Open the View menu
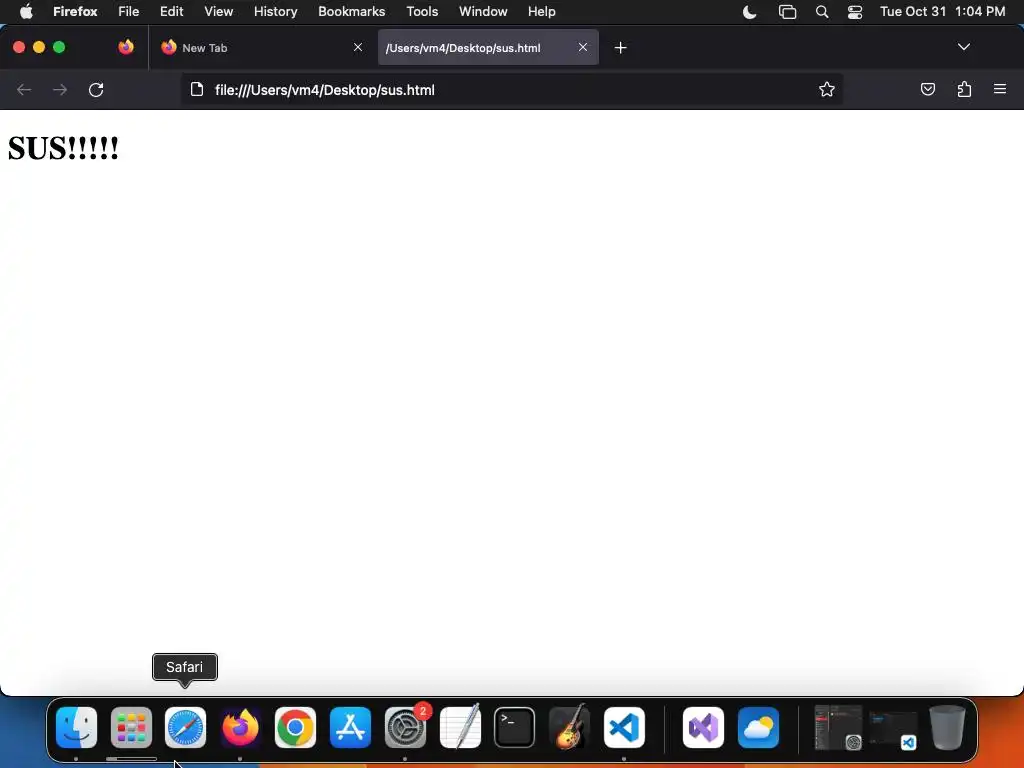The image size is (1024, 768). click(x=219, y=12)
